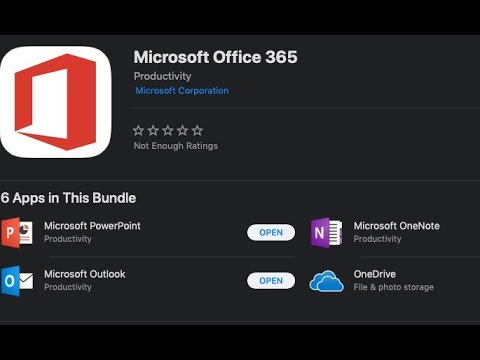This screenshot has height=360, width=480.
Task: Click Productivity category under Microsoft Office 365
Action: [162, 76]
